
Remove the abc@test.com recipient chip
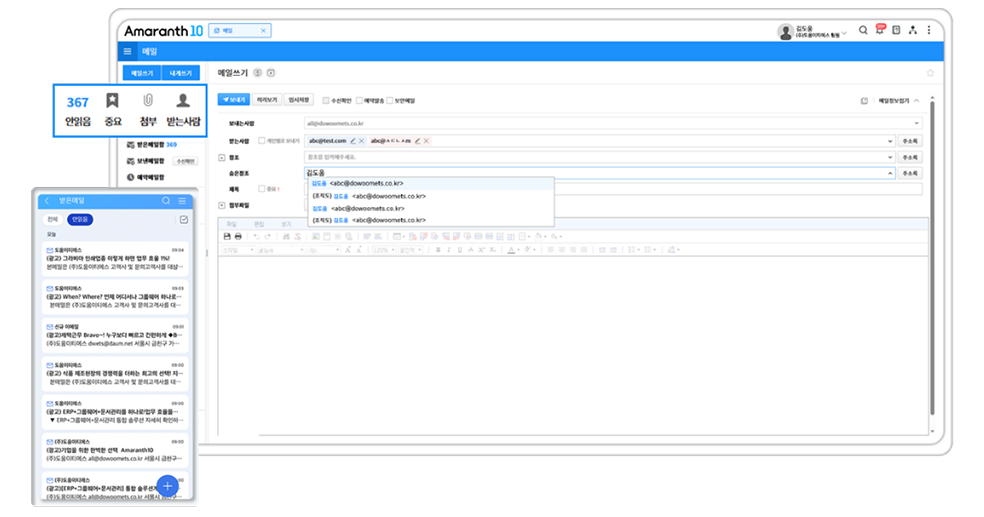coord(361,141)
